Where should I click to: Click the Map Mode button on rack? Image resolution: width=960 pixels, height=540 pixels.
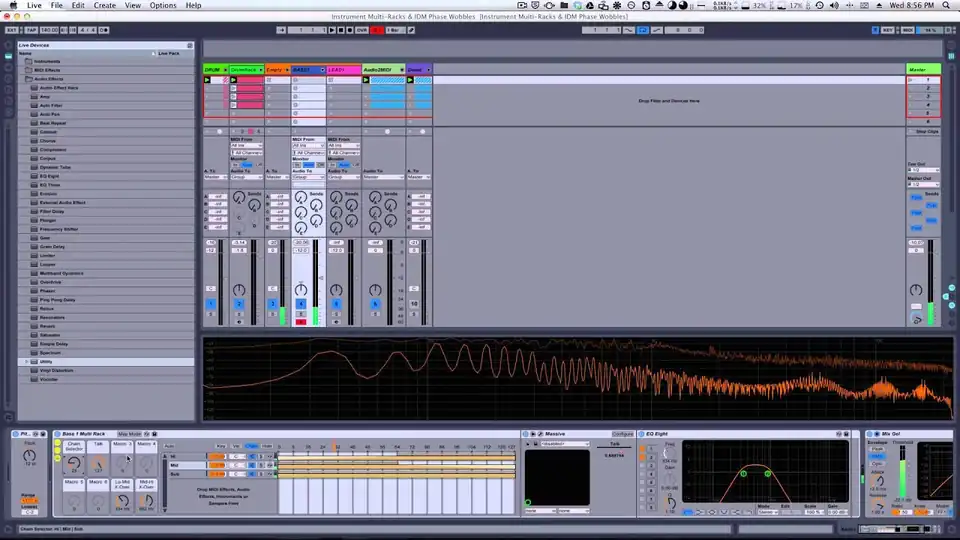[129, 434]
